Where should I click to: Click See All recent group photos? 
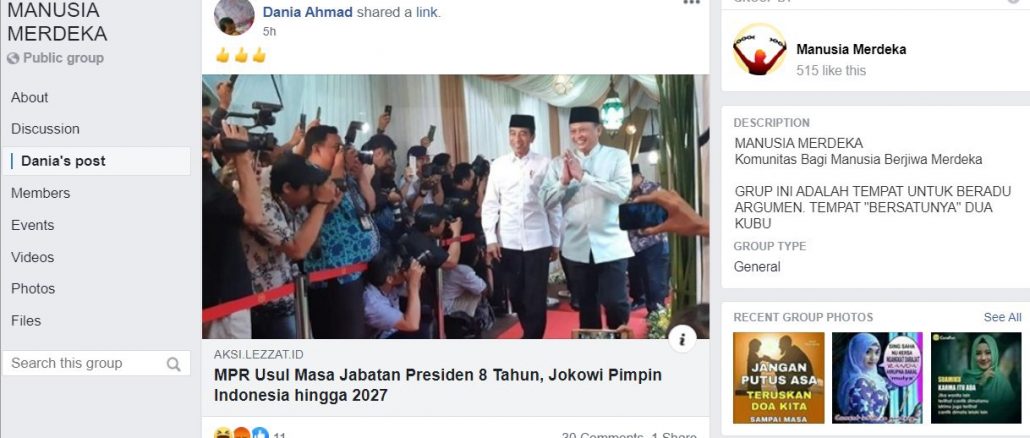[1002, 317]
